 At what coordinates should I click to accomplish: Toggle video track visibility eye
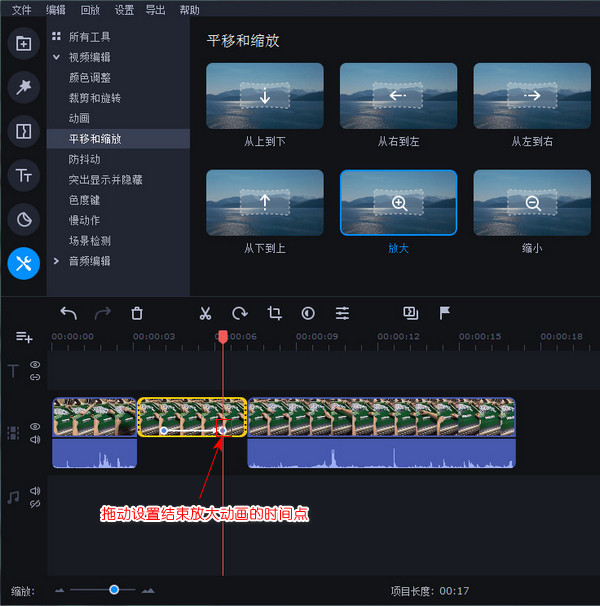(x=35, y=426)
